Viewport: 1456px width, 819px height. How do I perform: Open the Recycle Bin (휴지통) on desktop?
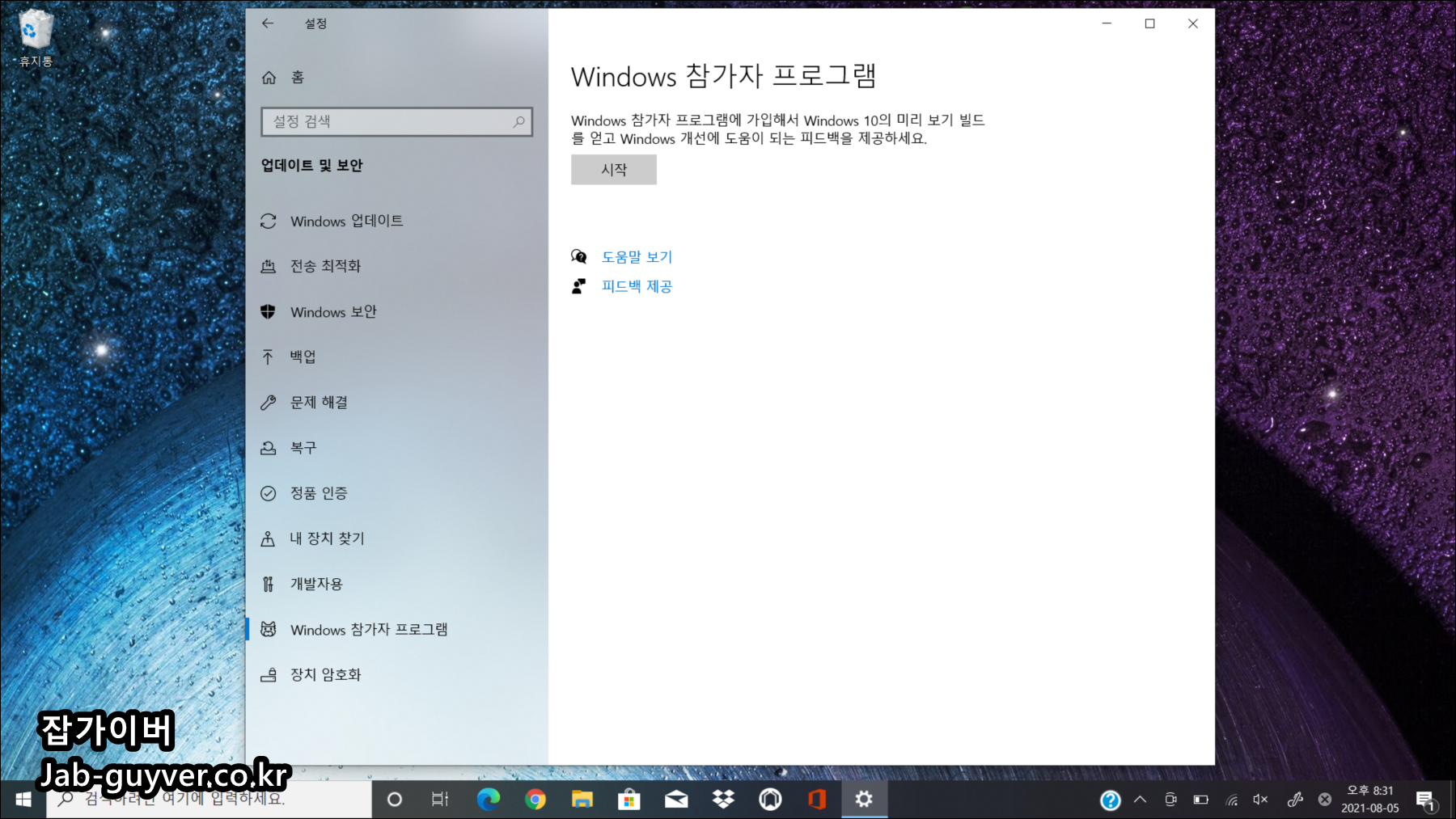[36, 38]
